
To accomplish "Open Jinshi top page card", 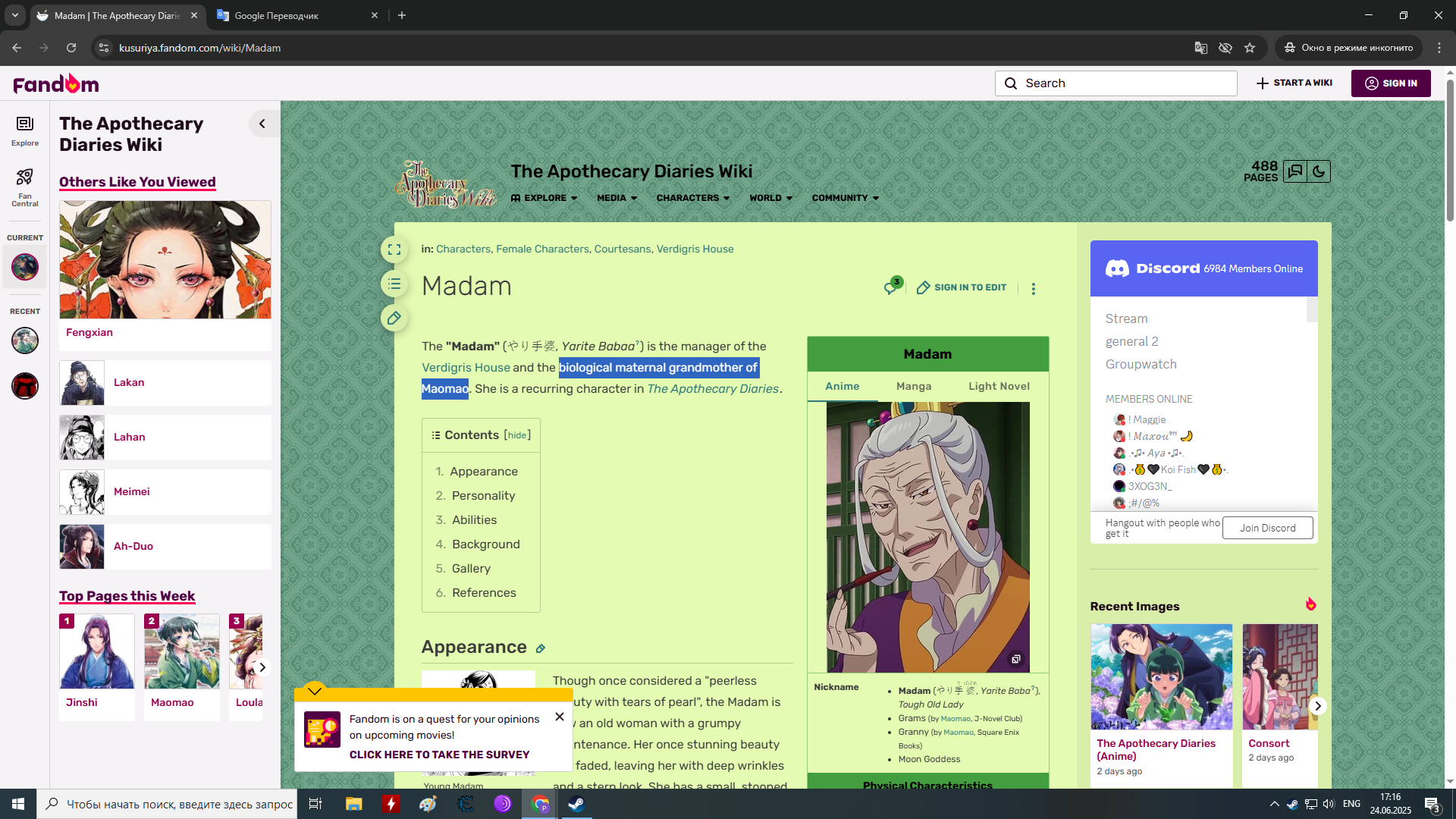I will [97, 667].
